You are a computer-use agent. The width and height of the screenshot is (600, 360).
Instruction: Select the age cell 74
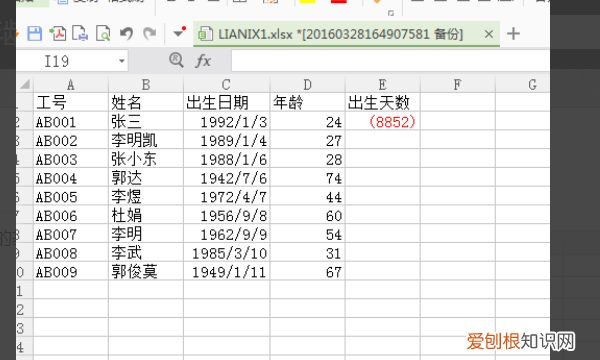(x=307, y=178)
